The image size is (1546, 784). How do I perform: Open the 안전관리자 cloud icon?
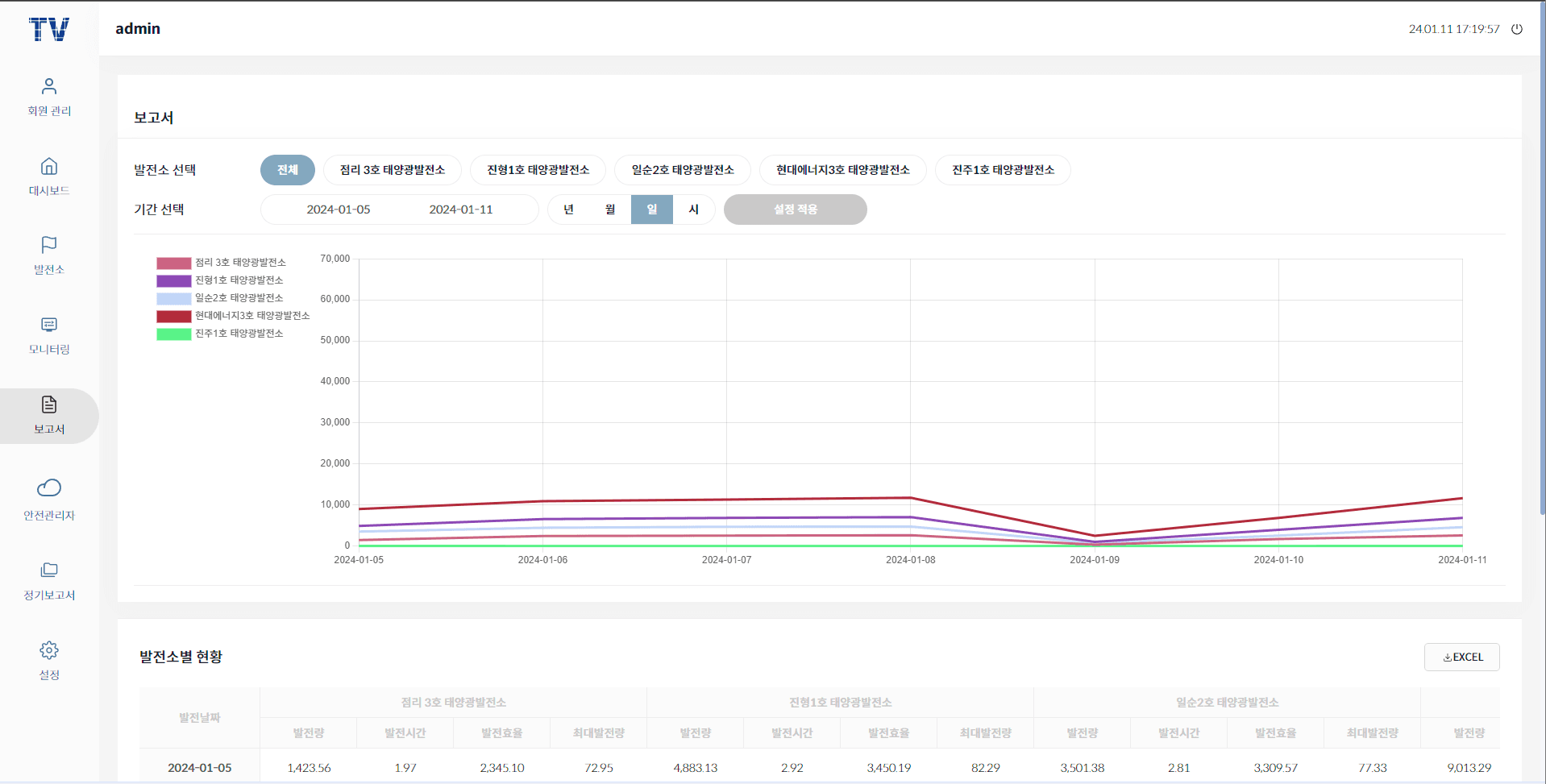point(49,488)
